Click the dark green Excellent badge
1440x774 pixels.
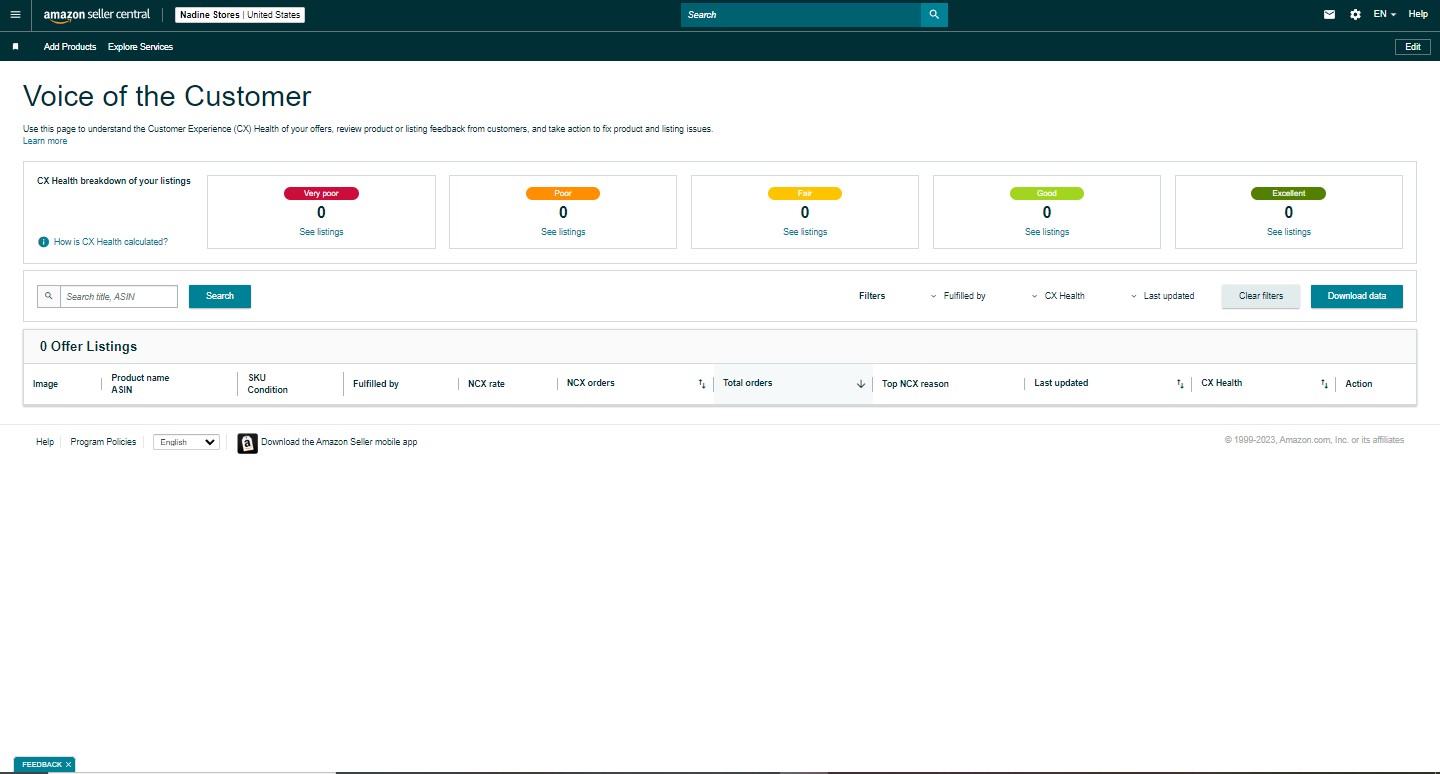click(1289, 193)
